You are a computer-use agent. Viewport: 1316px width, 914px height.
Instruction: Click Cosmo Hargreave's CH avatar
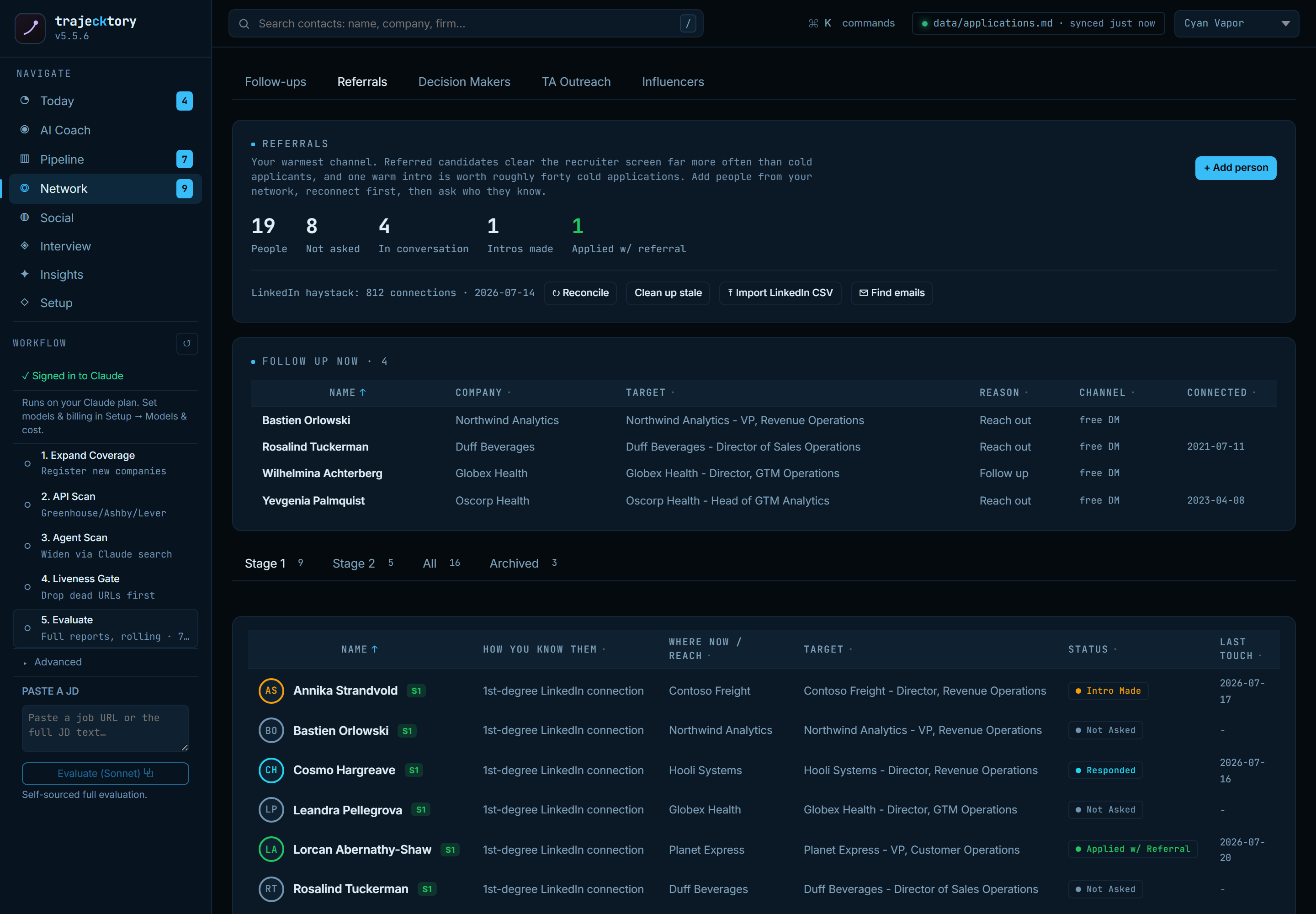[271, 770]
